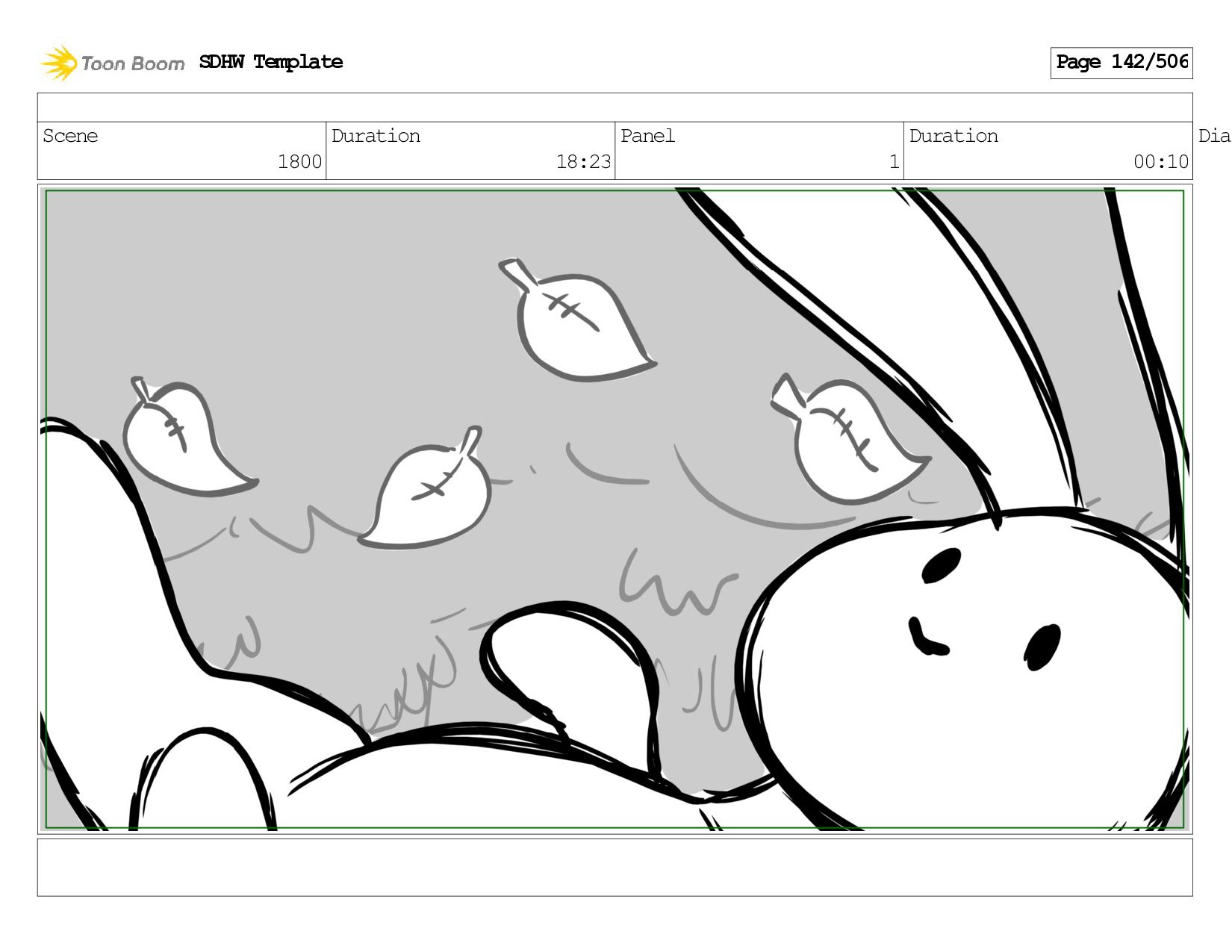The height and width of the screenshot is (952, 1232).
Task: Click the 'Page 142/506' page indicator
Action: tap(1121, 62)
